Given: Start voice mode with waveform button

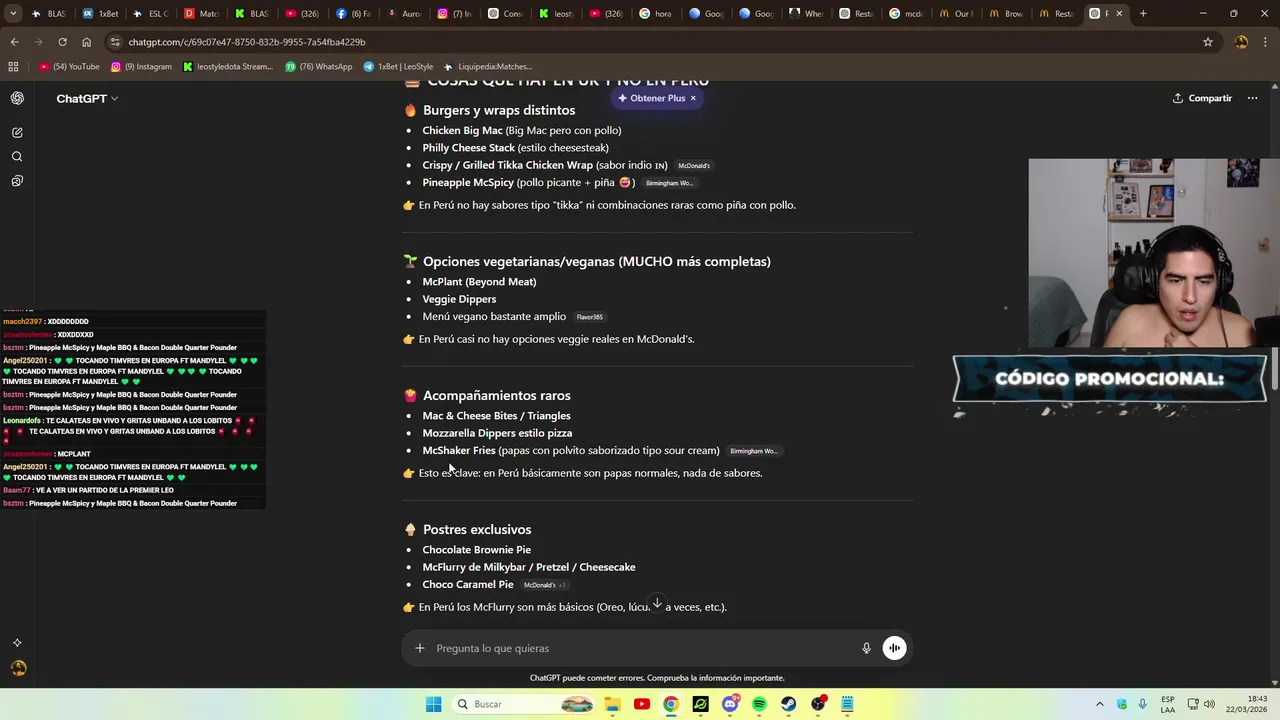Looking at the screenshot, I should pos(895,648).
